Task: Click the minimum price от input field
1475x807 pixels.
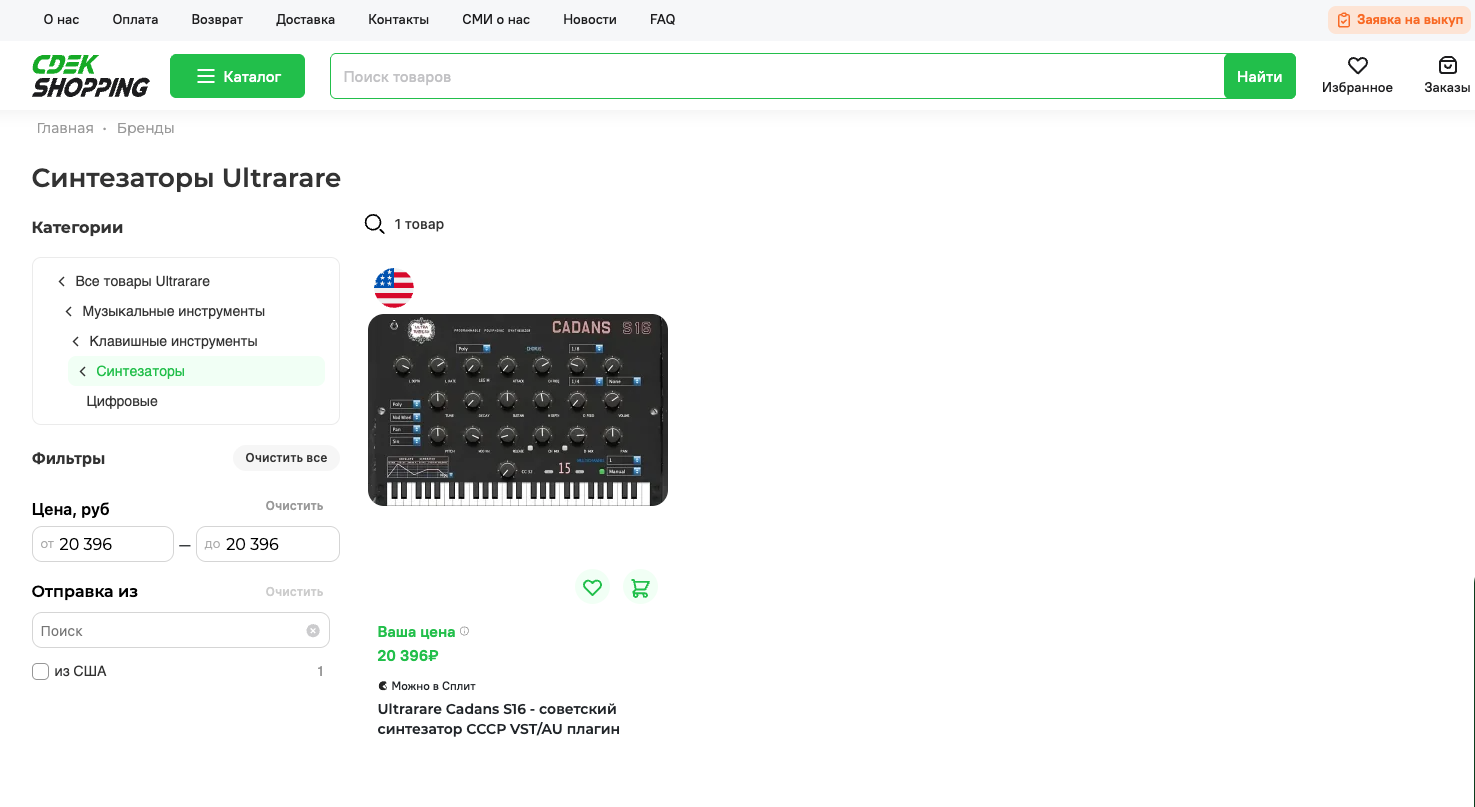Action: coord(103,544)
